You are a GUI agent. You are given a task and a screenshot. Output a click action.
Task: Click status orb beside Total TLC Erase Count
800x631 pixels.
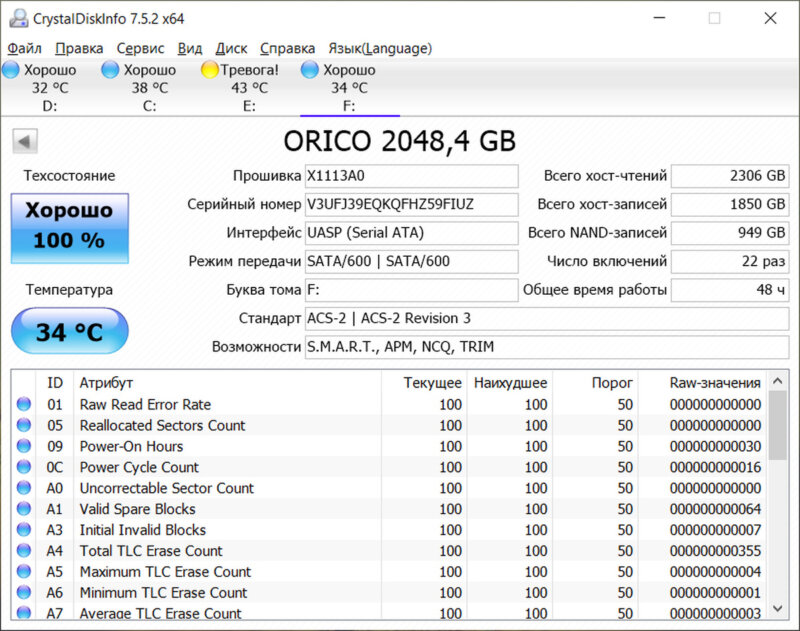click(x=24, y=551)
